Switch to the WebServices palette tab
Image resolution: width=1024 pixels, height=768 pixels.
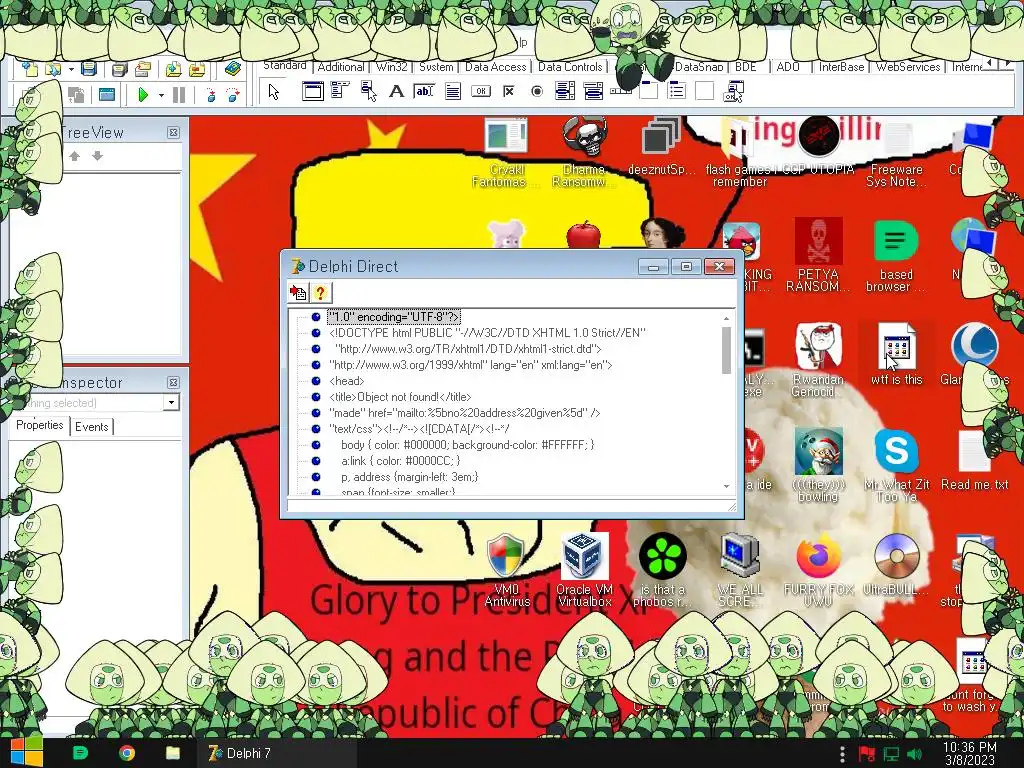pos(908,67)
